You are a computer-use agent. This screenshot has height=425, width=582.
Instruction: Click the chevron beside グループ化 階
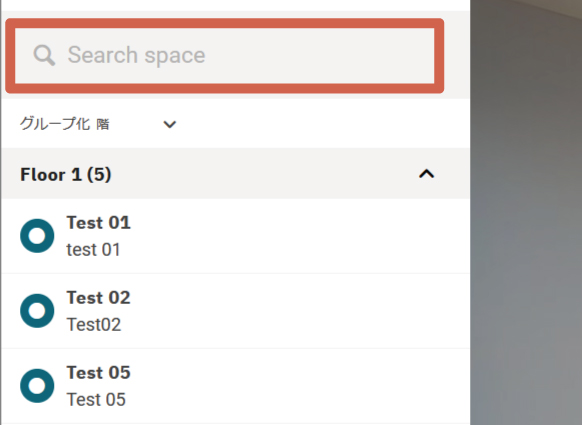[170, 124]
